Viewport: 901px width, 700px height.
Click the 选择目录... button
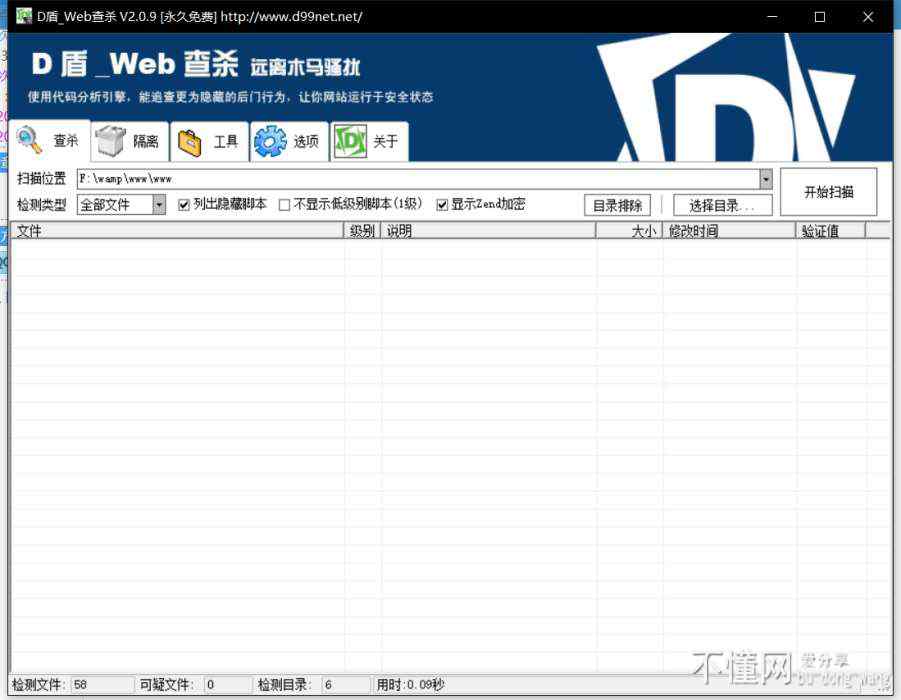(x=722, y=205)
